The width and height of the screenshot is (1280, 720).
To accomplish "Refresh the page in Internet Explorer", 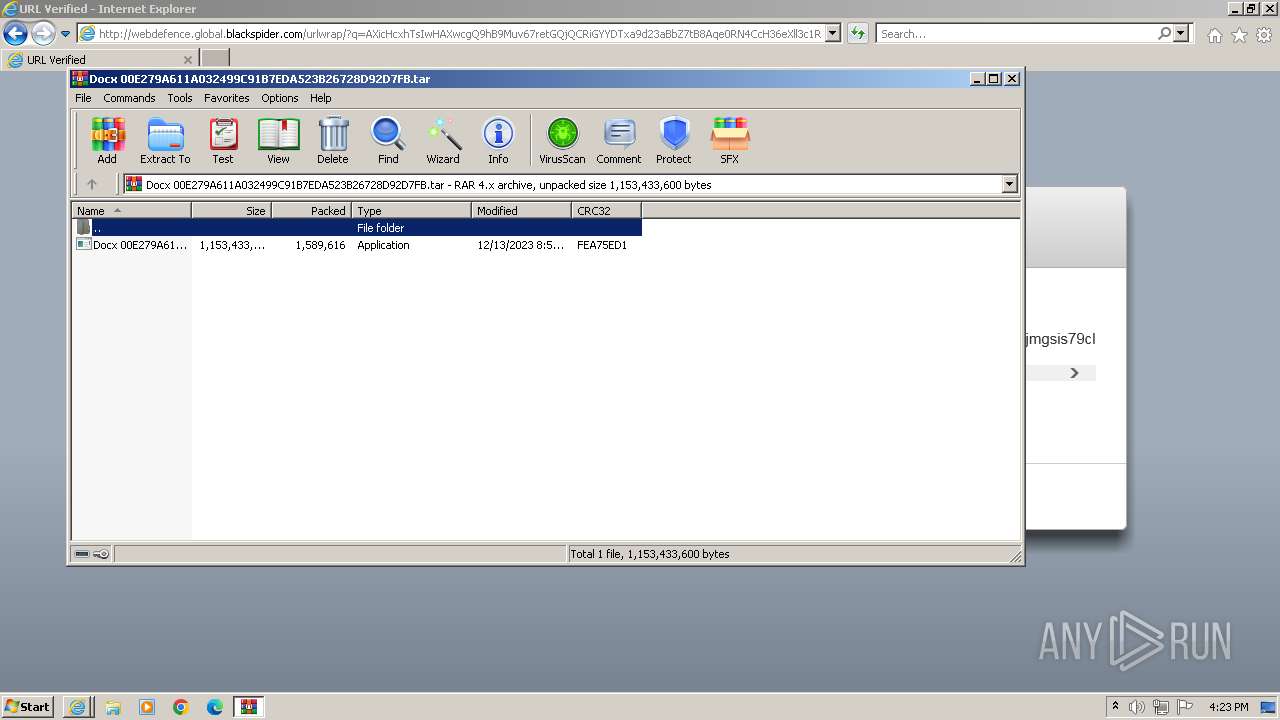I will pyautogui.click(x=858, y=34).
